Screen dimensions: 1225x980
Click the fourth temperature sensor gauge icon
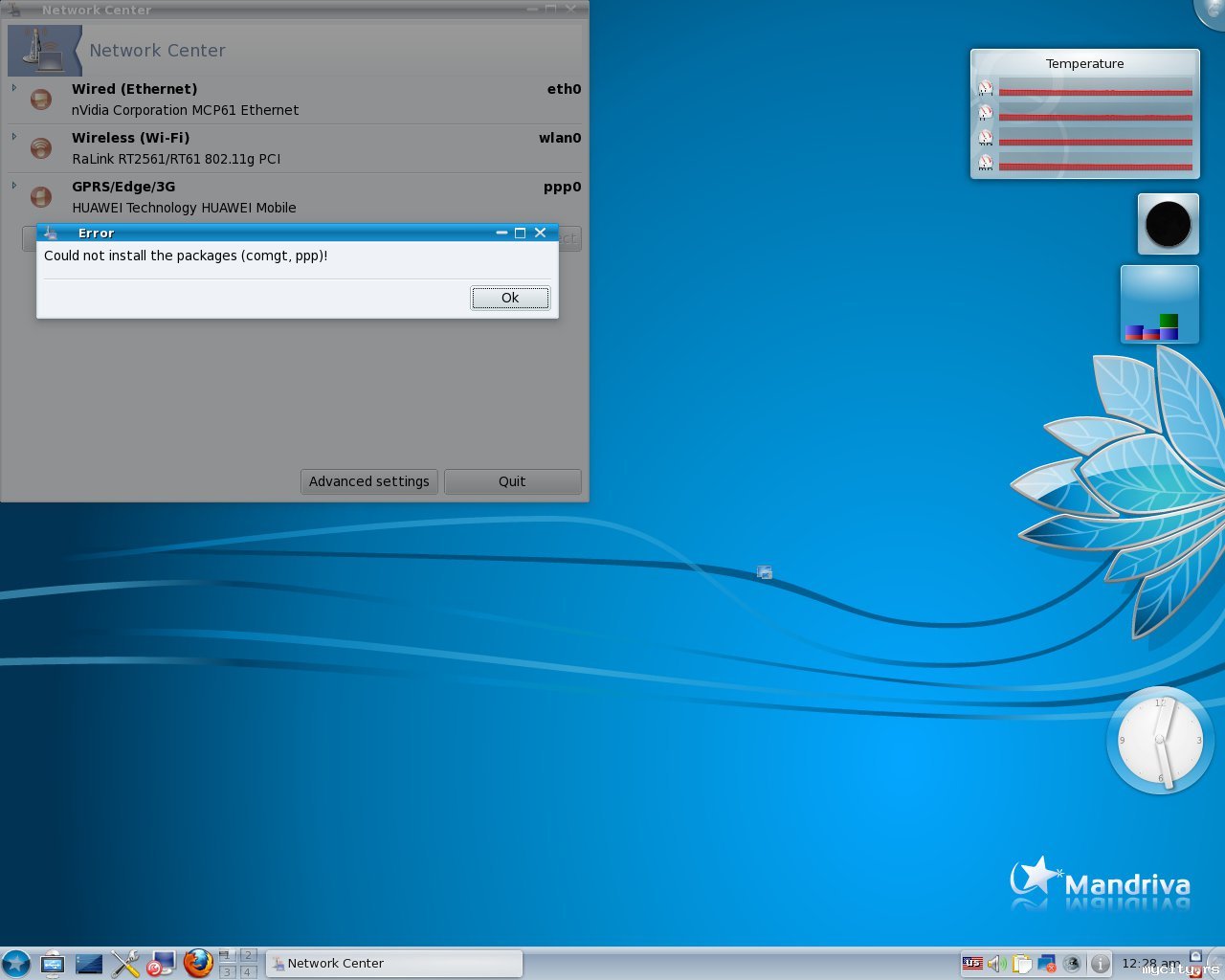[x=986, y=163]
